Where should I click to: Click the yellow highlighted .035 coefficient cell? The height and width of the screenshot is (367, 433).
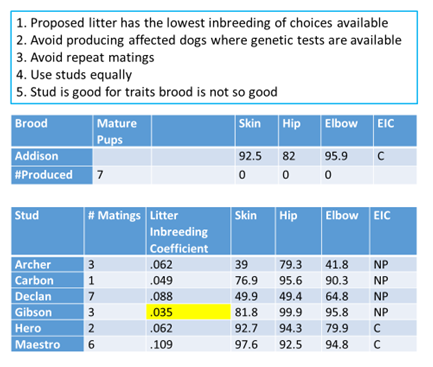(x=188, y=312)
